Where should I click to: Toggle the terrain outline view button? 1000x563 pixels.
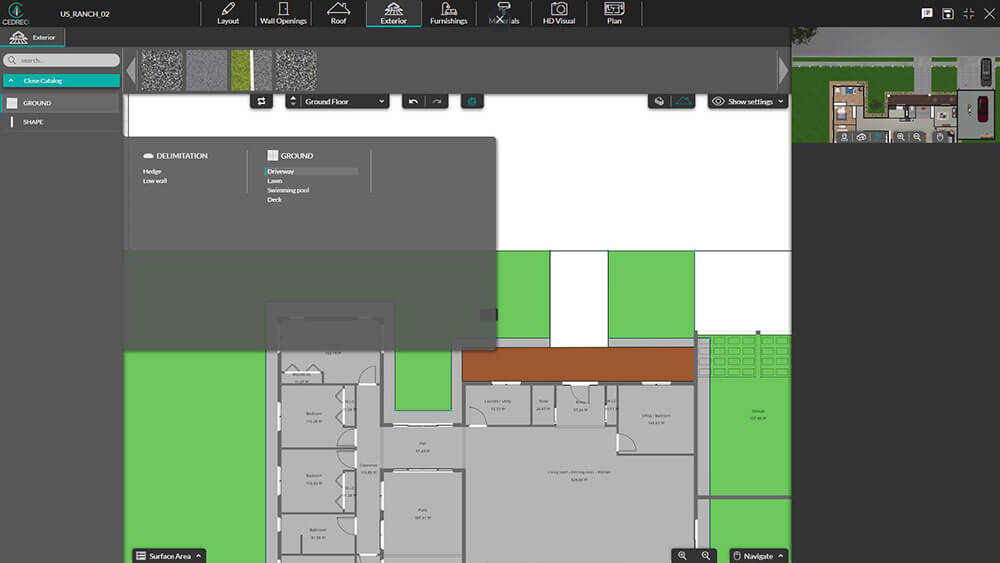[683, 101]
